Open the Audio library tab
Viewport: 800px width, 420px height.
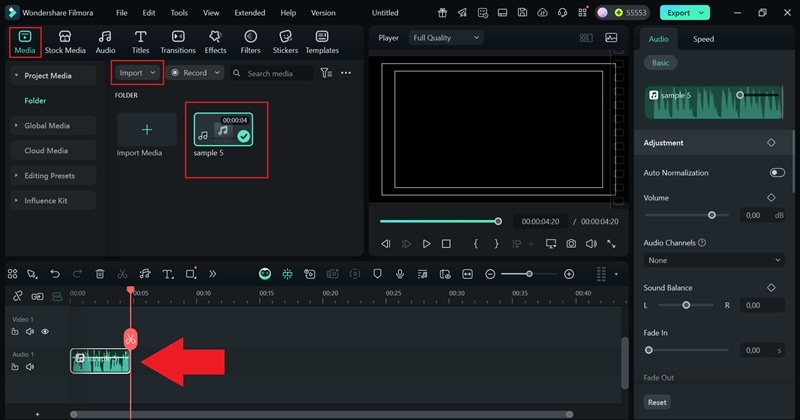pos(105,42)
